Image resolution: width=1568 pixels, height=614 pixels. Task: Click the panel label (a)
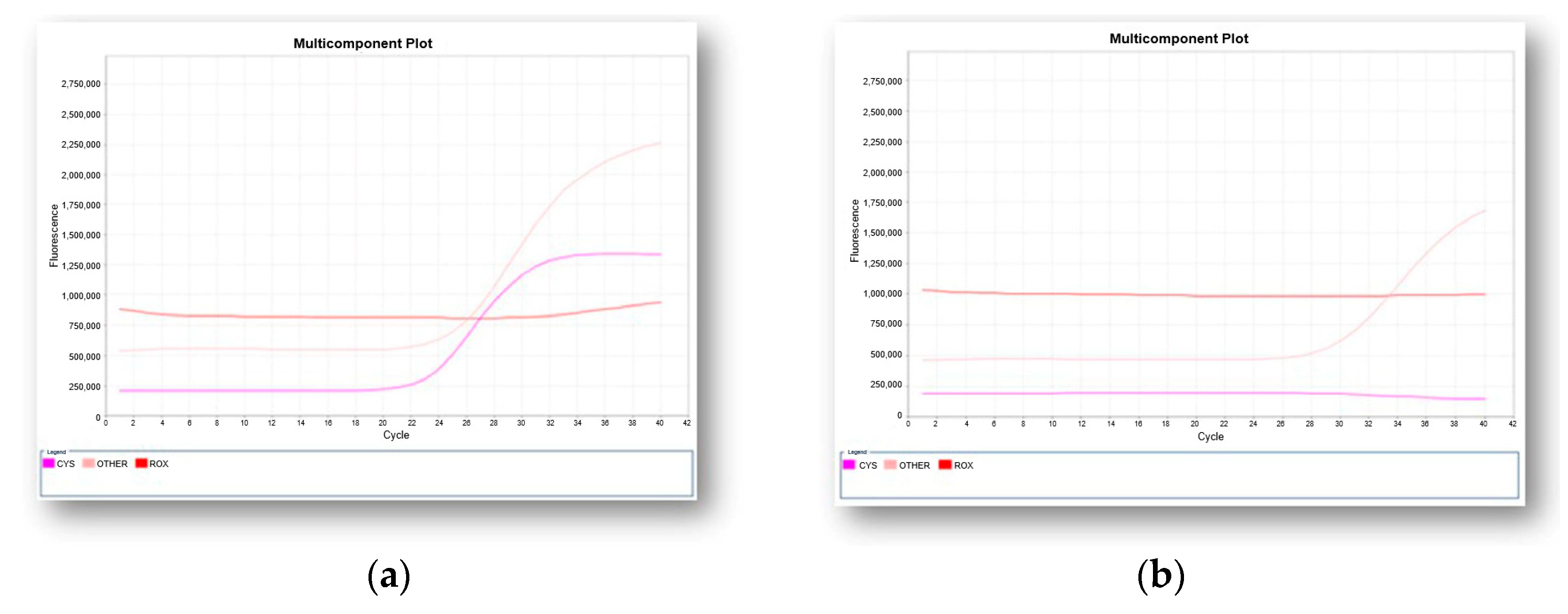click(x=389, y=575)
